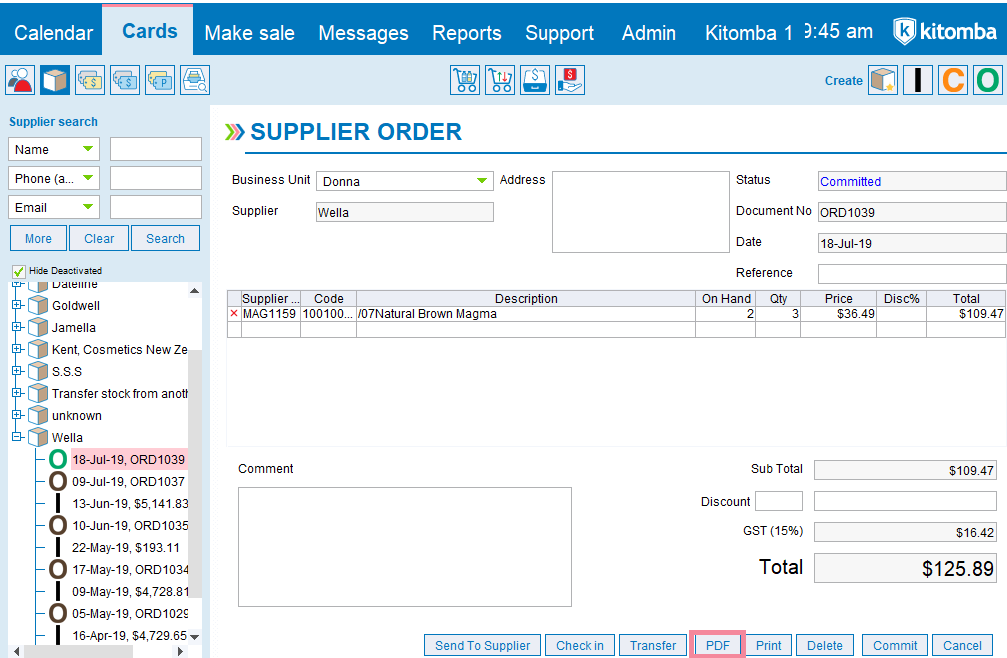
Task: Expand the unknown tree node
Action: pyautogui.click(x=17, y=415)
